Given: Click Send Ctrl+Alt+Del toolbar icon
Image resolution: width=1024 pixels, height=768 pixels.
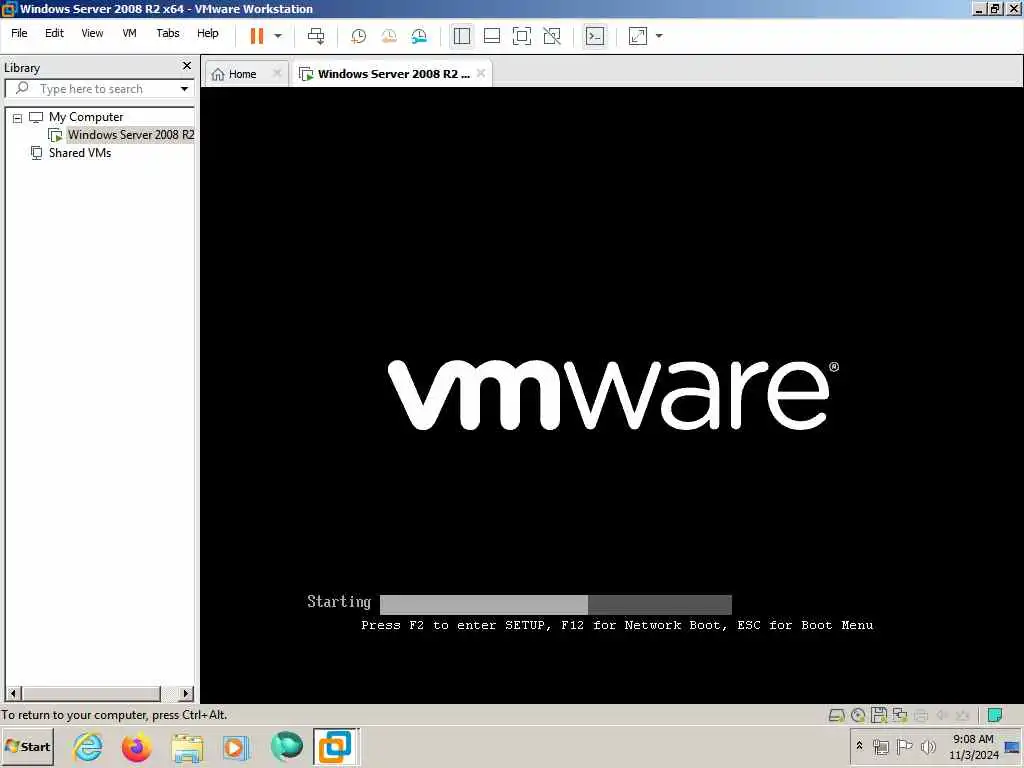Looking at the screenshot, I should (316, 36).
